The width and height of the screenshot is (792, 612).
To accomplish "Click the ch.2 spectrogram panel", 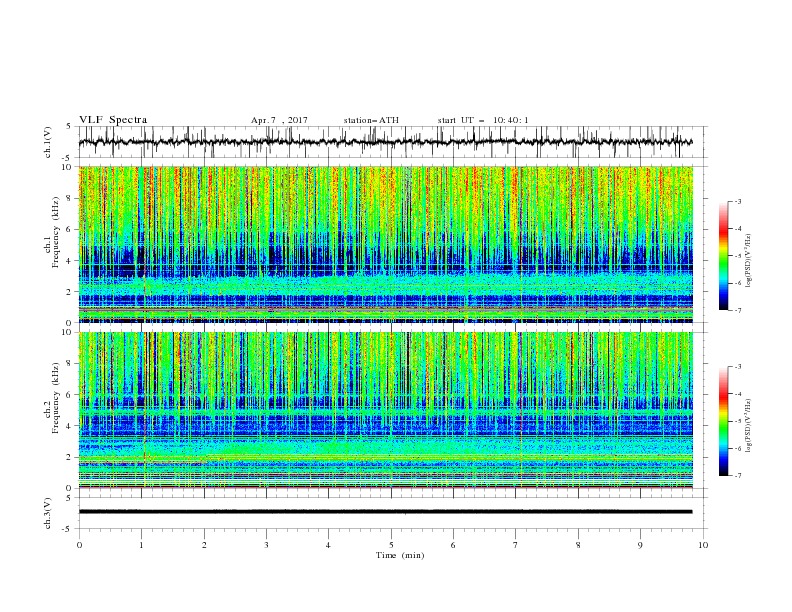I will (x=386, y=410).
